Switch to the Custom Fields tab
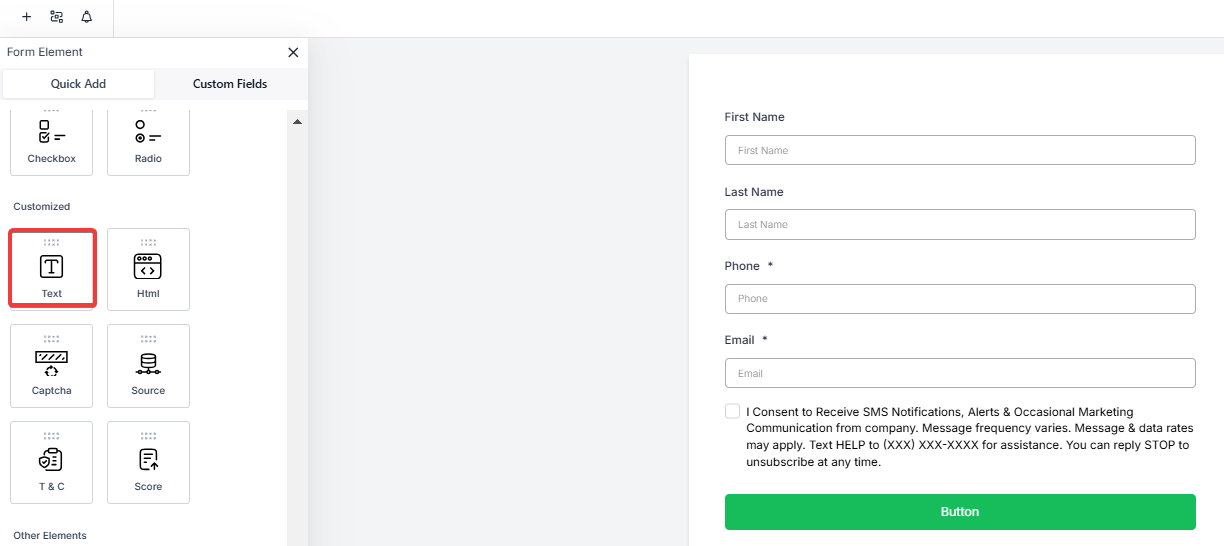Viewport: 1224px width, 546px height. 230,84
